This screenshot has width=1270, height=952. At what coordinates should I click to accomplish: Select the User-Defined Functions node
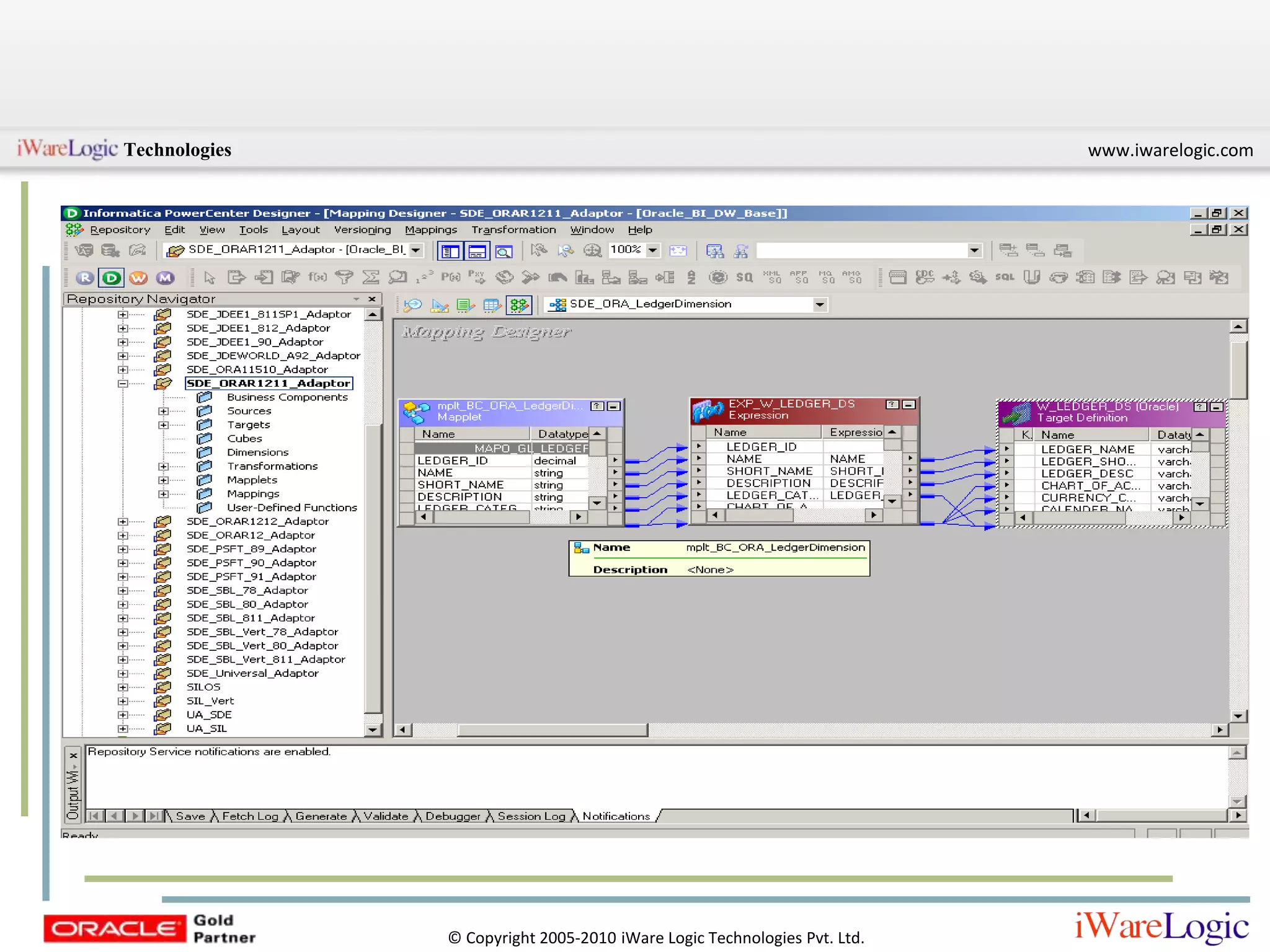(292, 508)
